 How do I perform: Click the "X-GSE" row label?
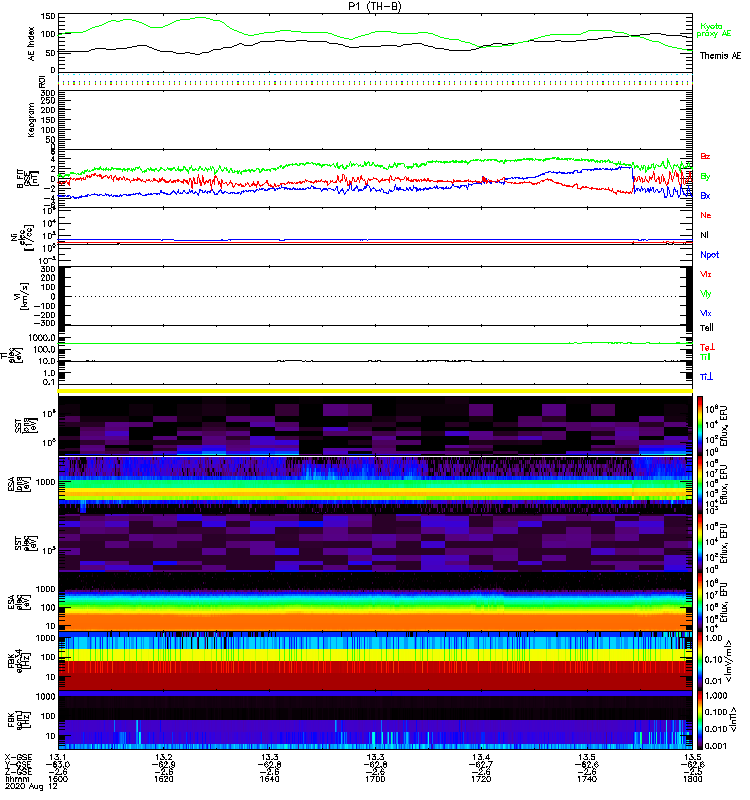(17, 757)
